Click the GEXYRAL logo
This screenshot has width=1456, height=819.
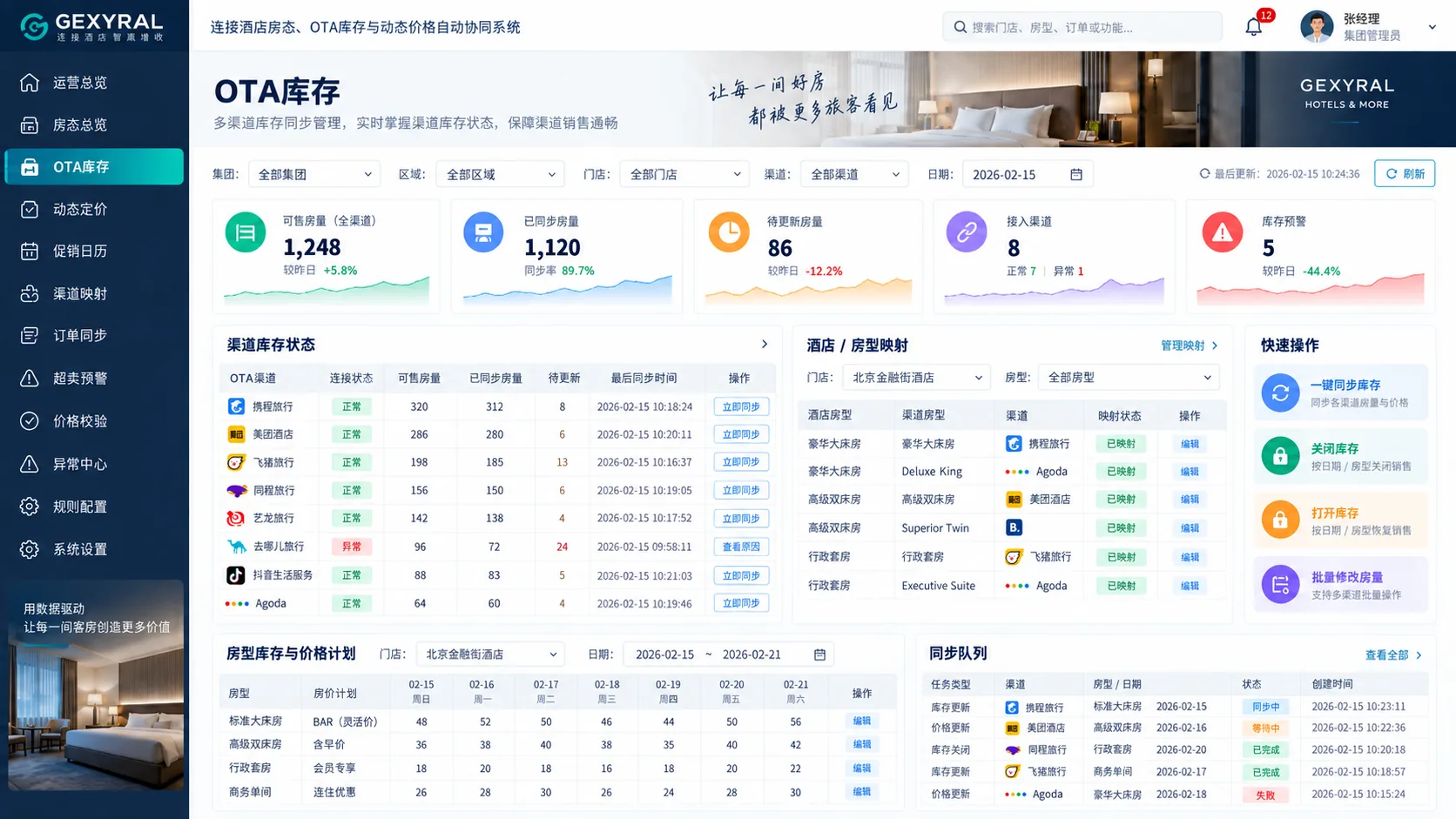[x=92, y=26]
